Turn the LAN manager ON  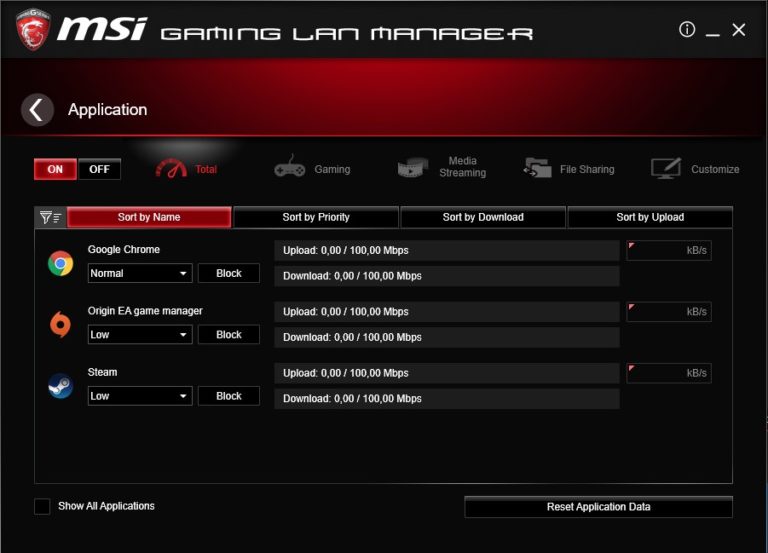tap(55, 169)
